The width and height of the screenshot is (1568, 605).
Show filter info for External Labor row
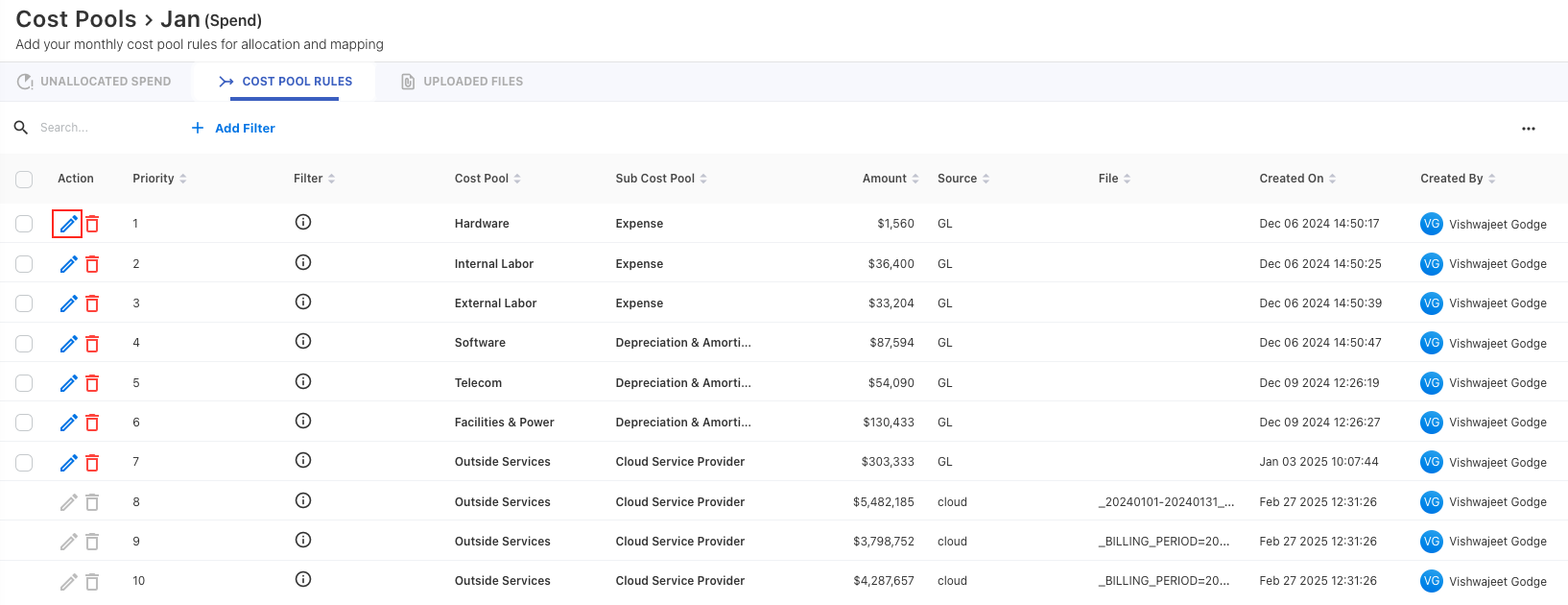(303, 302)
